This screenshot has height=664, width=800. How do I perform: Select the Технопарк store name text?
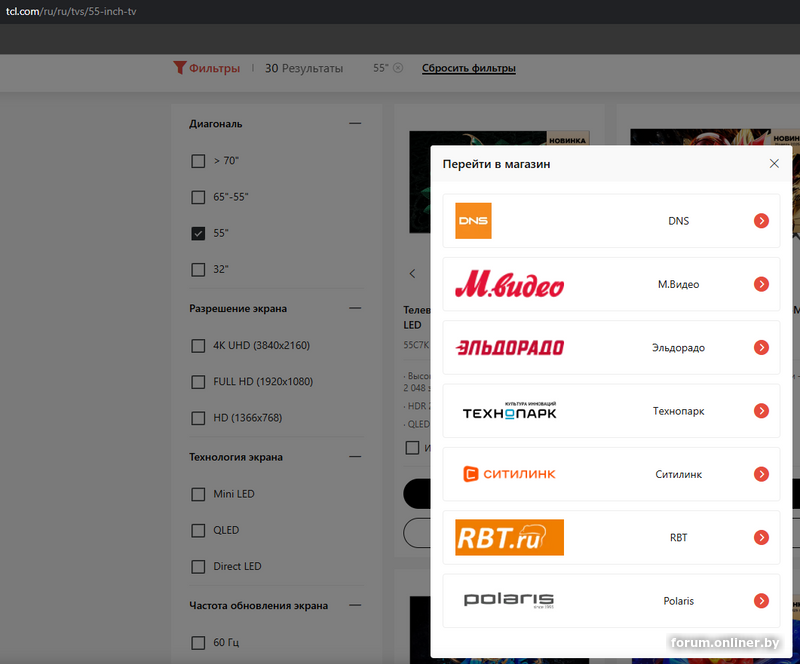point(679,411)
